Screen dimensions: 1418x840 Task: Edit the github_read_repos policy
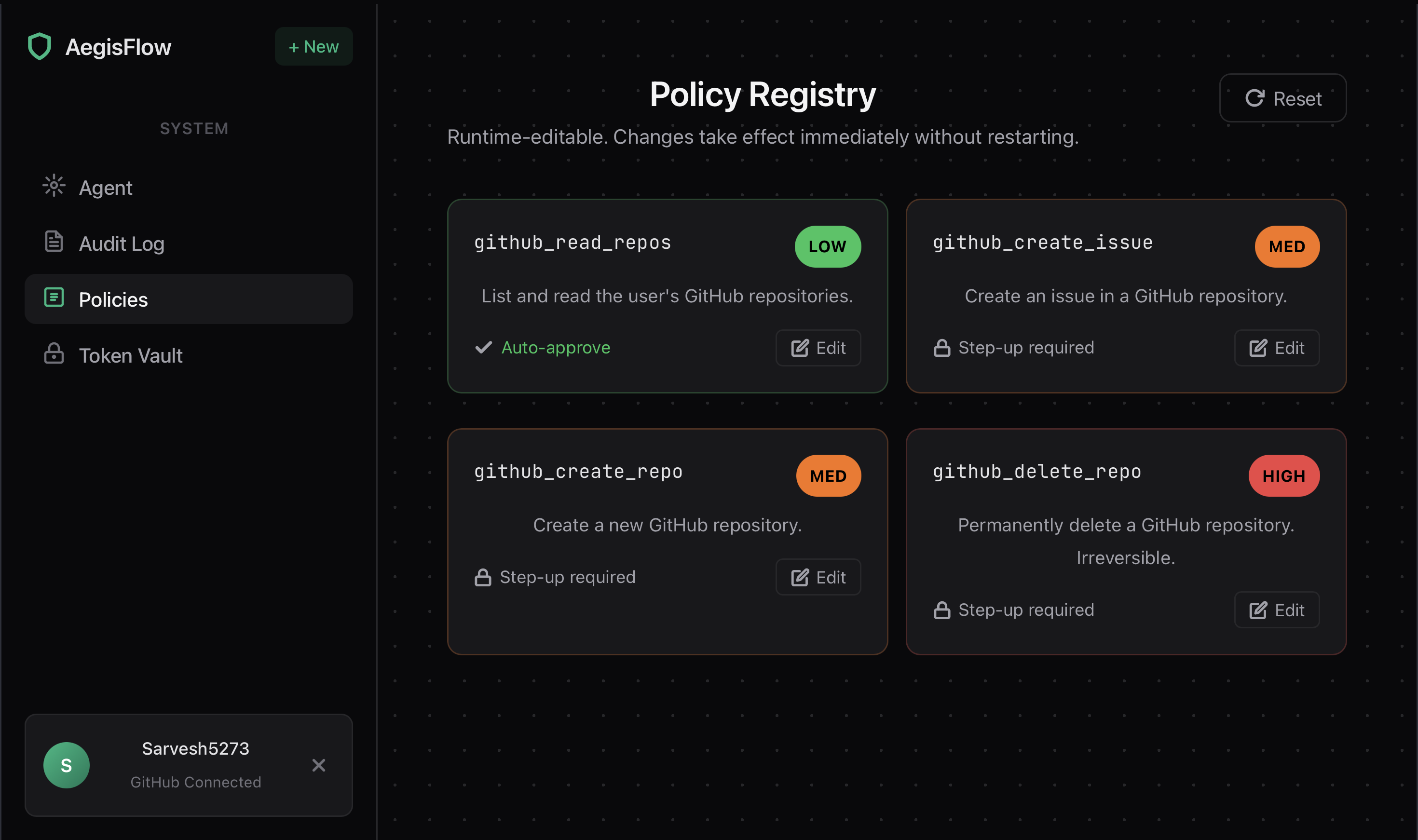818,348
